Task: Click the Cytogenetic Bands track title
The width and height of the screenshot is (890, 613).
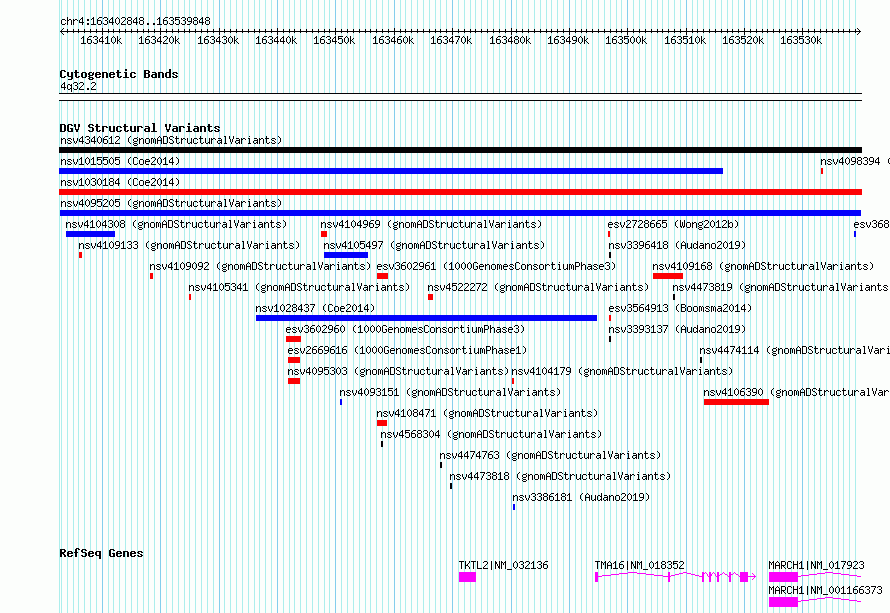Action: [119, 74]
